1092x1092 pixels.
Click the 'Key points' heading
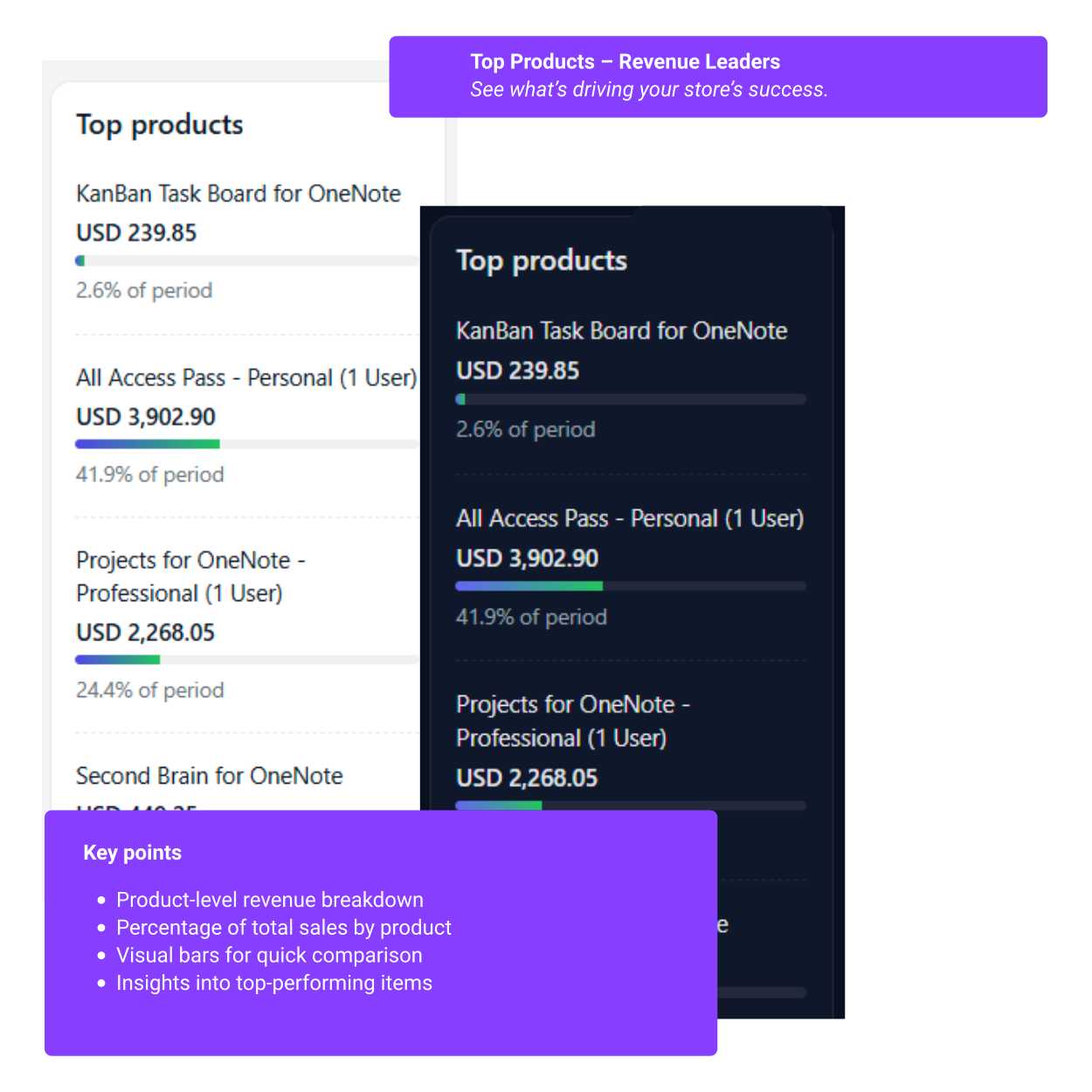[133, 853]
